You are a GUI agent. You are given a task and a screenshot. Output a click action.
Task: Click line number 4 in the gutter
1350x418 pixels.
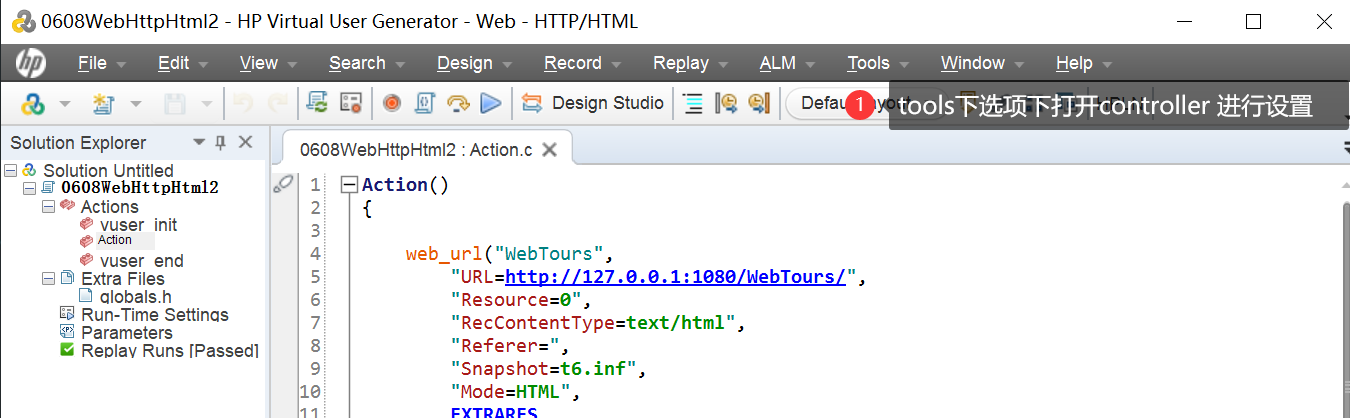pos(316,254)
